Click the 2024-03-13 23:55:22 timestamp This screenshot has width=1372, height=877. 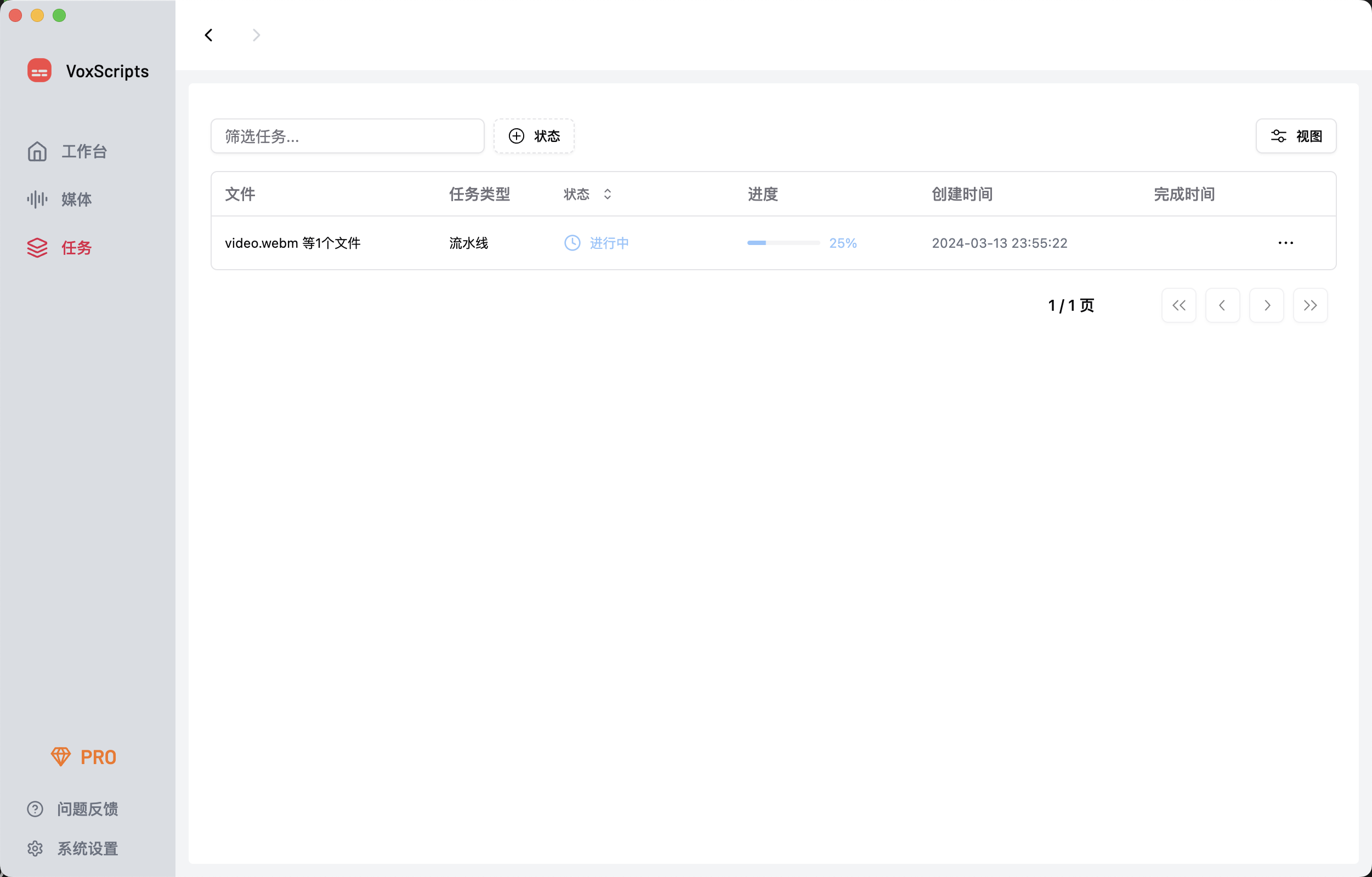click(x=999, y=243)
